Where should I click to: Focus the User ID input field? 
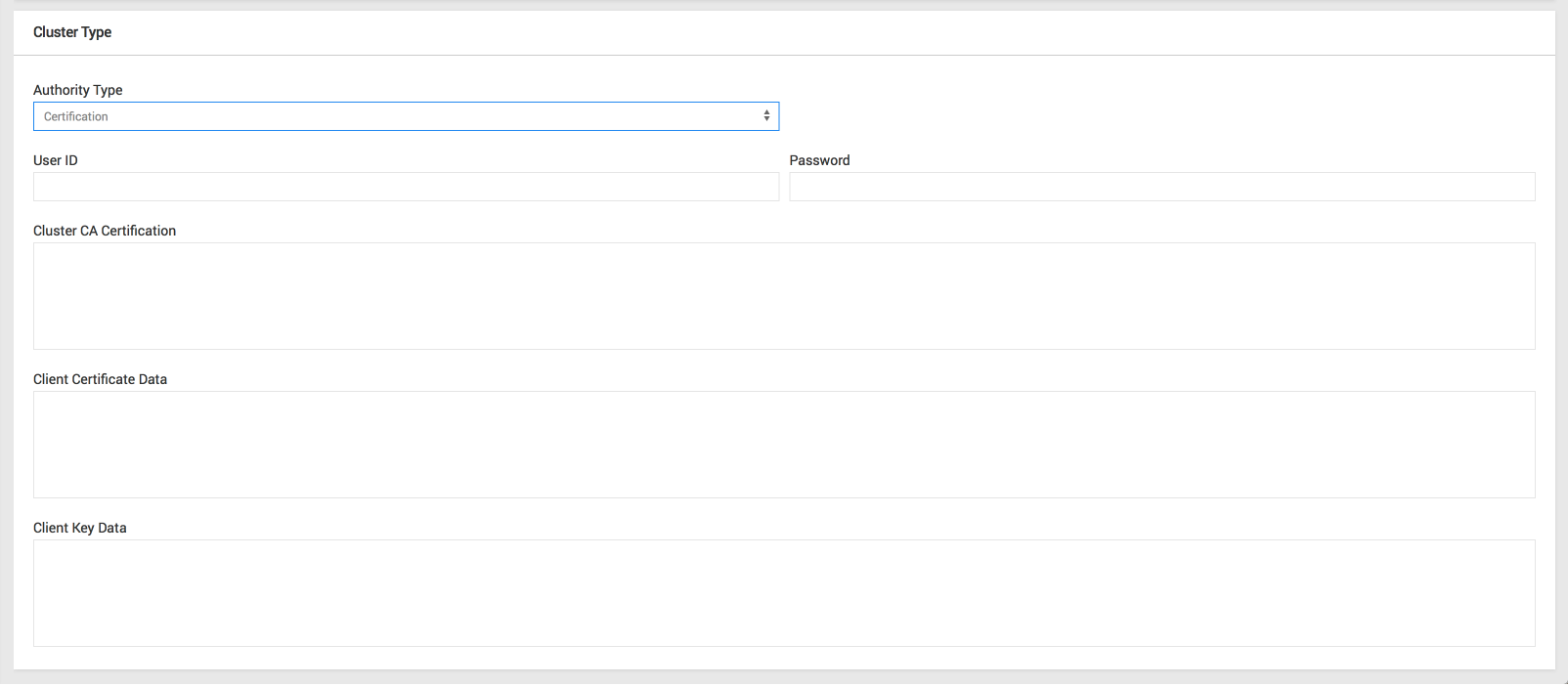pos(406,187)
